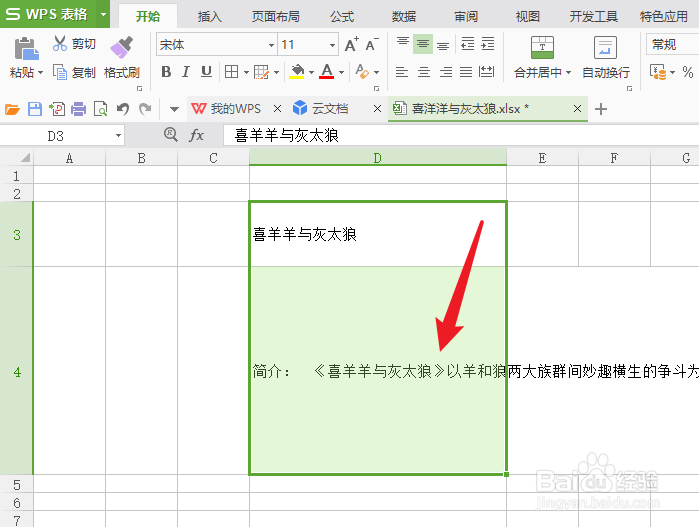
Task: Close the 喜洋洋与灰太狼.xlsx tab
Action: coord(577,108)
